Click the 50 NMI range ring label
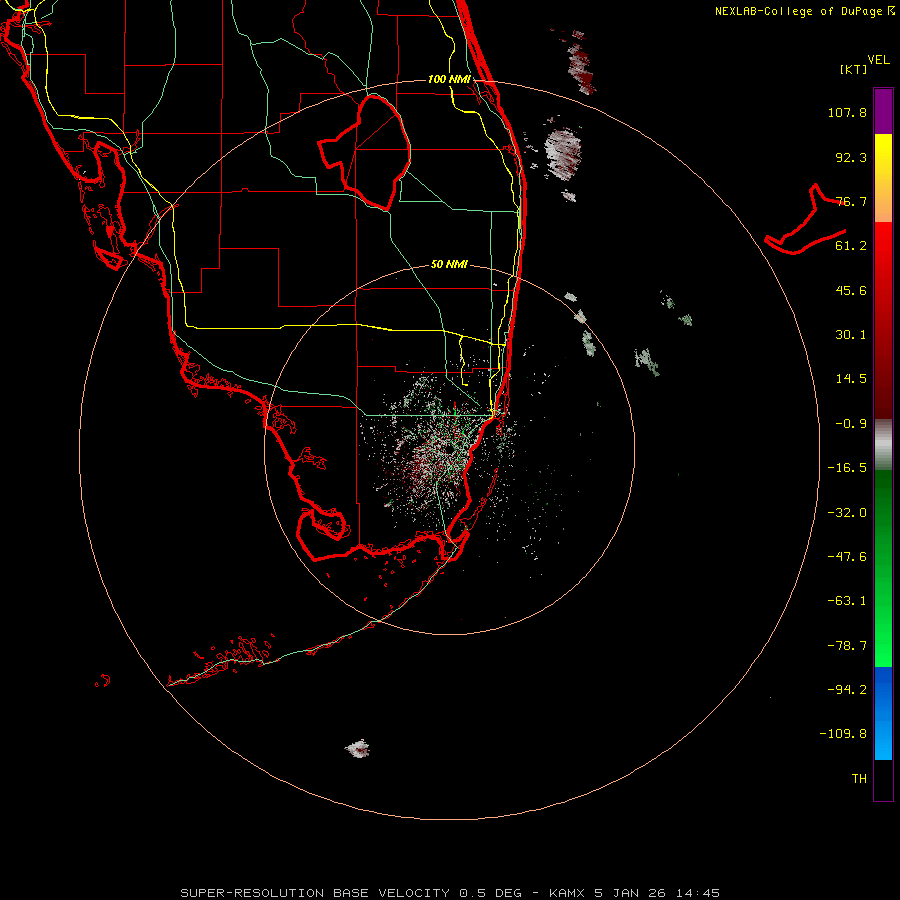The width and height of the screenshot is (900, 900). [449, 265]
